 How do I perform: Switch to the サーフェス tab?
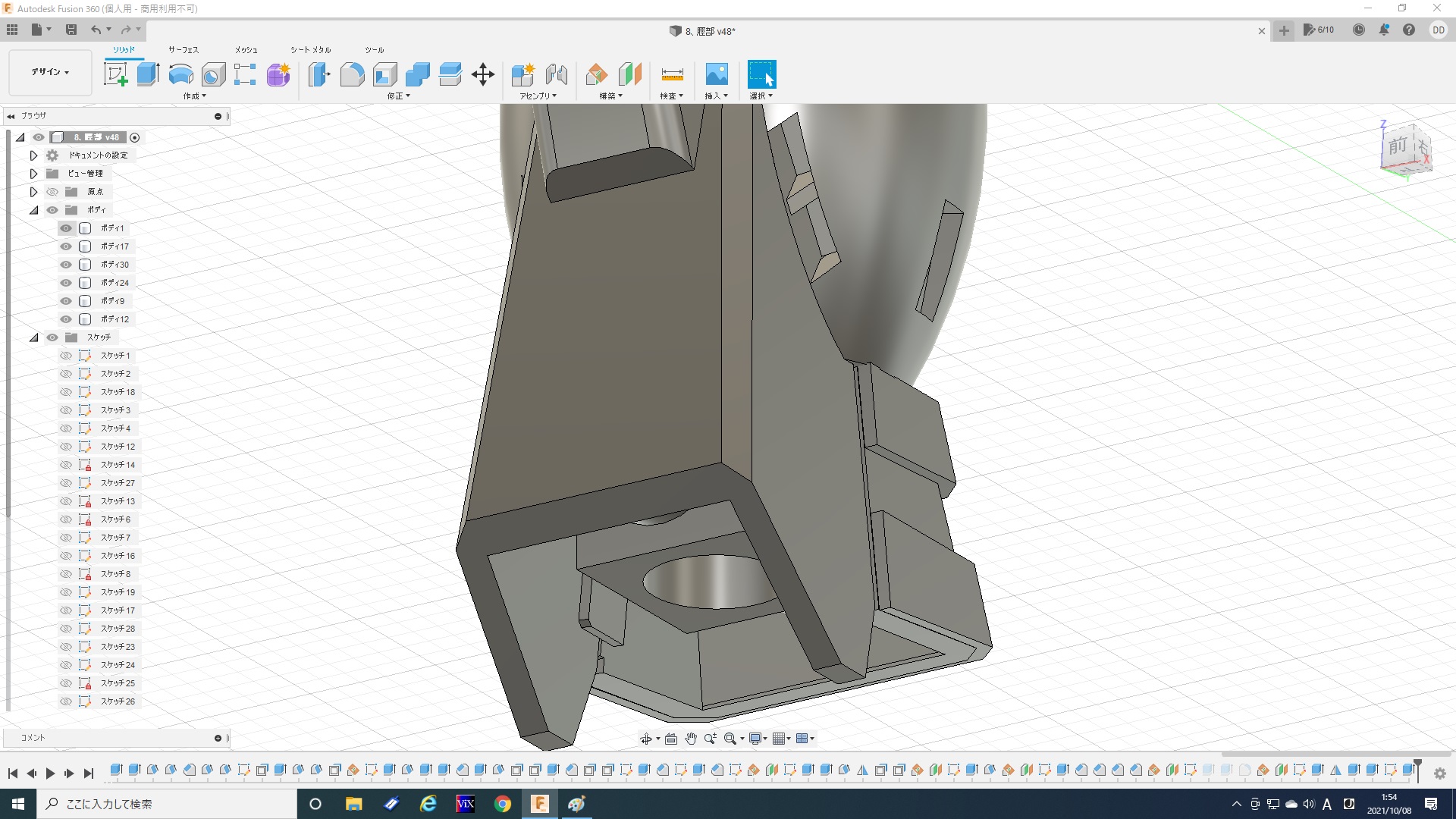point(184,50)
